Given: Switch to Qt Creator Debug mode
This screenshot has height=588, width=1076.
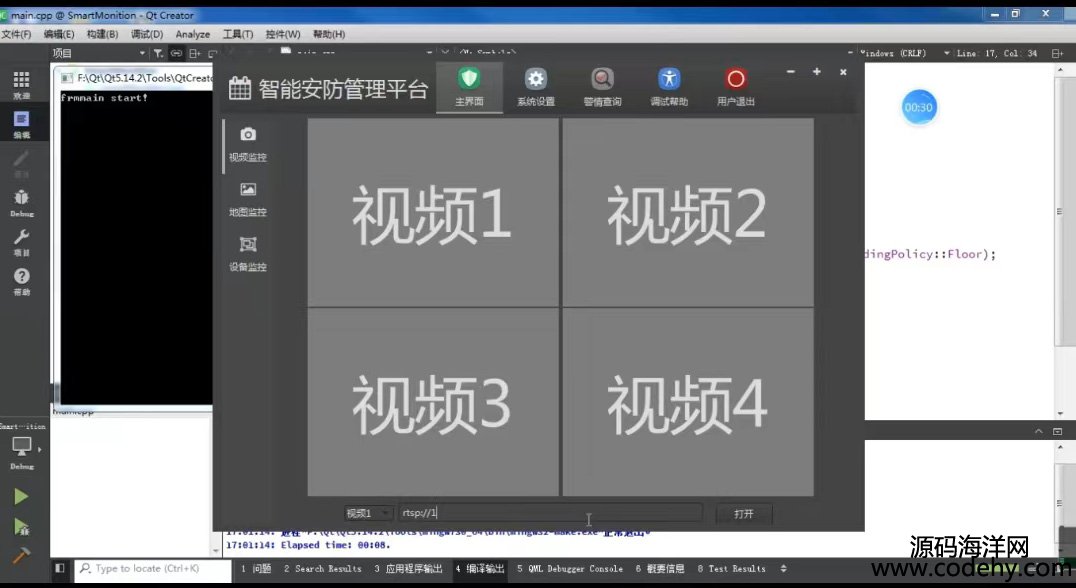Looking at the screenshot, I should click(21, 201).
